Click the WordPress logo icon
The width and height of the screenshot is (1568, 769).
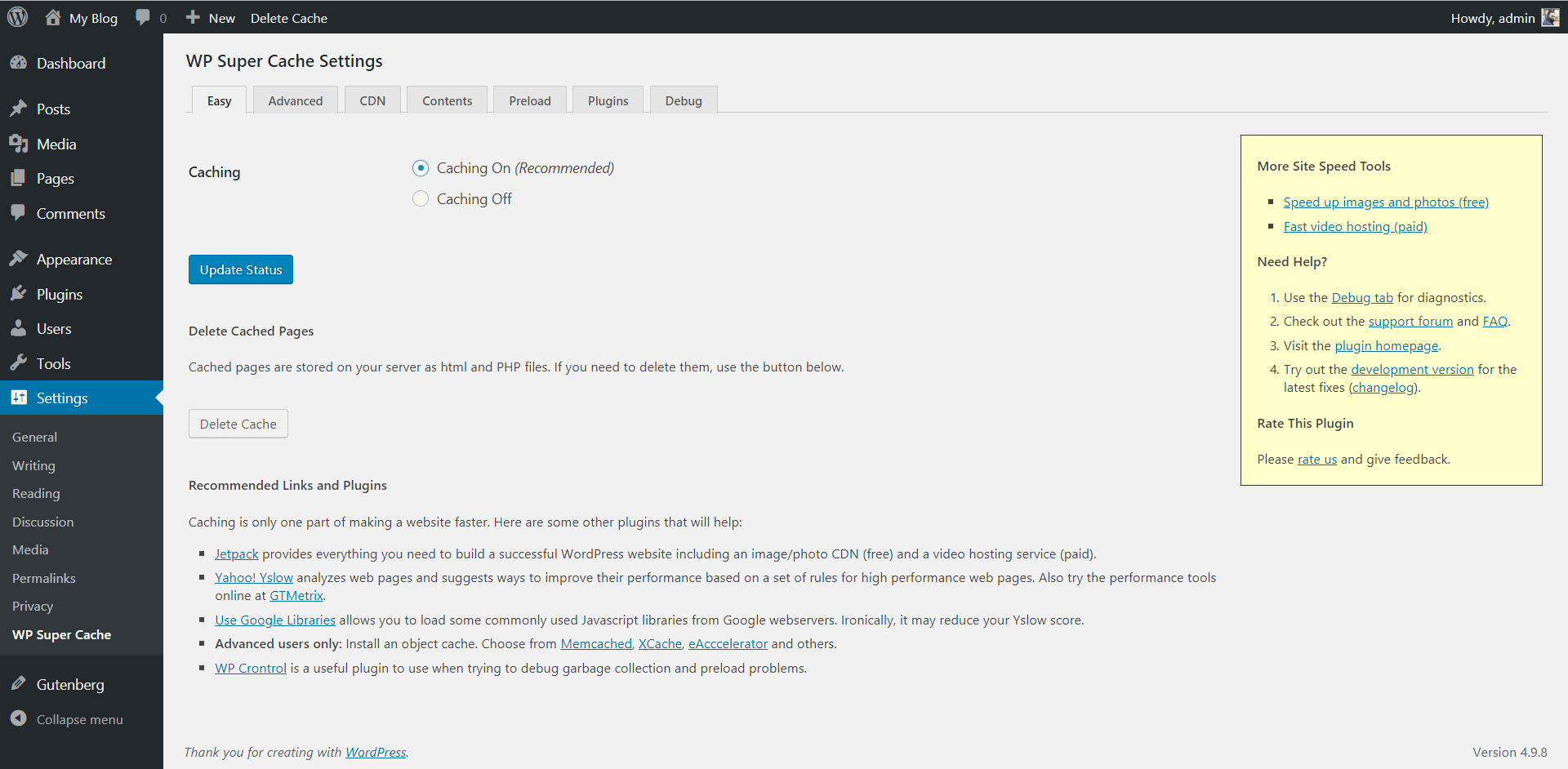coord(17,17)
